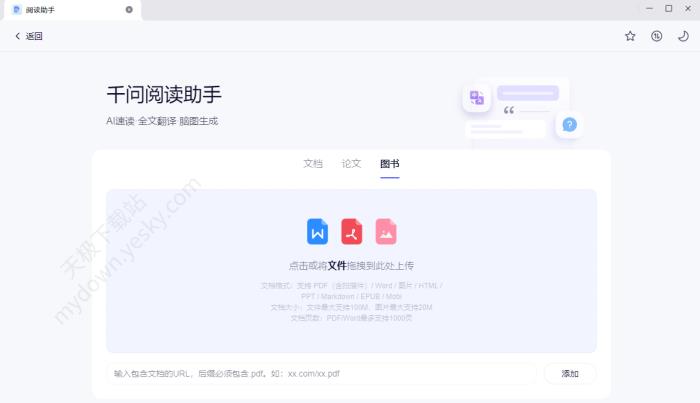This screenshot has height=403, width=700.
Task: Click the pink image file icon
Action: pyautogui.click(x=386, y=232)
